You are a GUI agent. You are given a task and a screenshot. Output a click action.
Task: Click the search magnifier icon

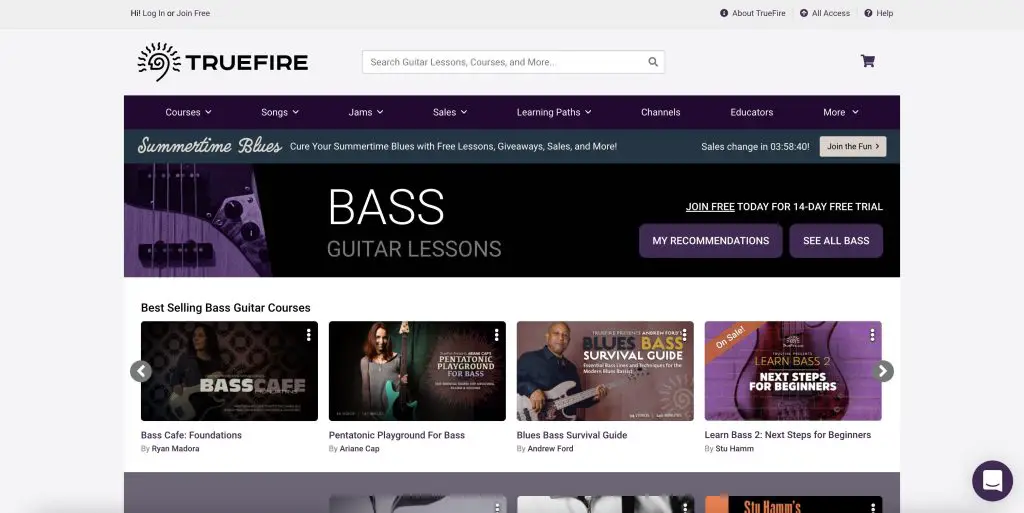tap(652, 62)
